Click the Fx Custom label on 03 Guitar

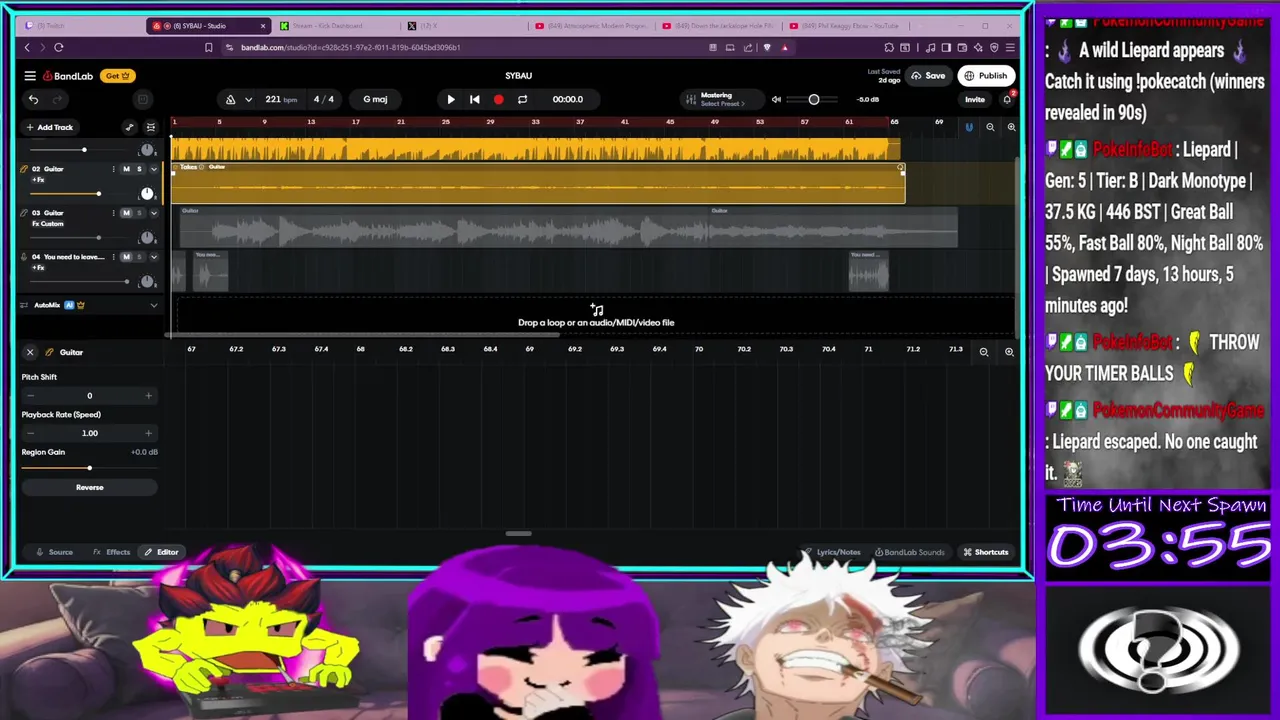pos(48,224)
